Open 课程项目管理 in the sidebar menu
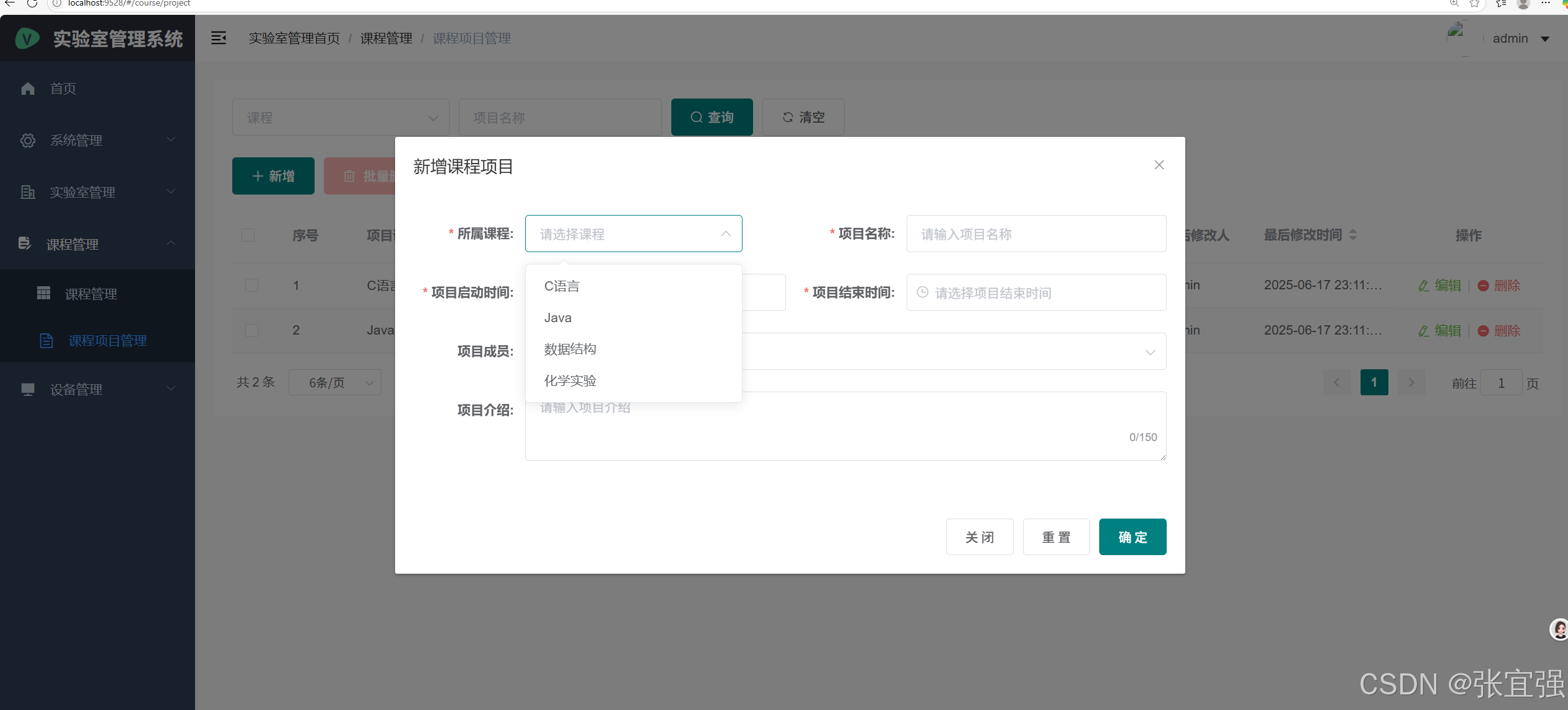This screenshot has height=710, width=1568. coord(107,341)
